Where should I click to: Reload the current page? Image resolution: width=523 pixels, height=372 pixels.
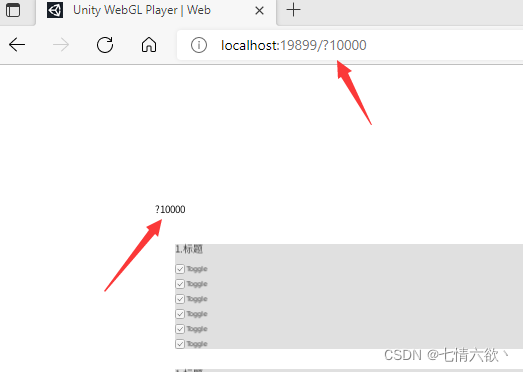[x=105, y=45]
